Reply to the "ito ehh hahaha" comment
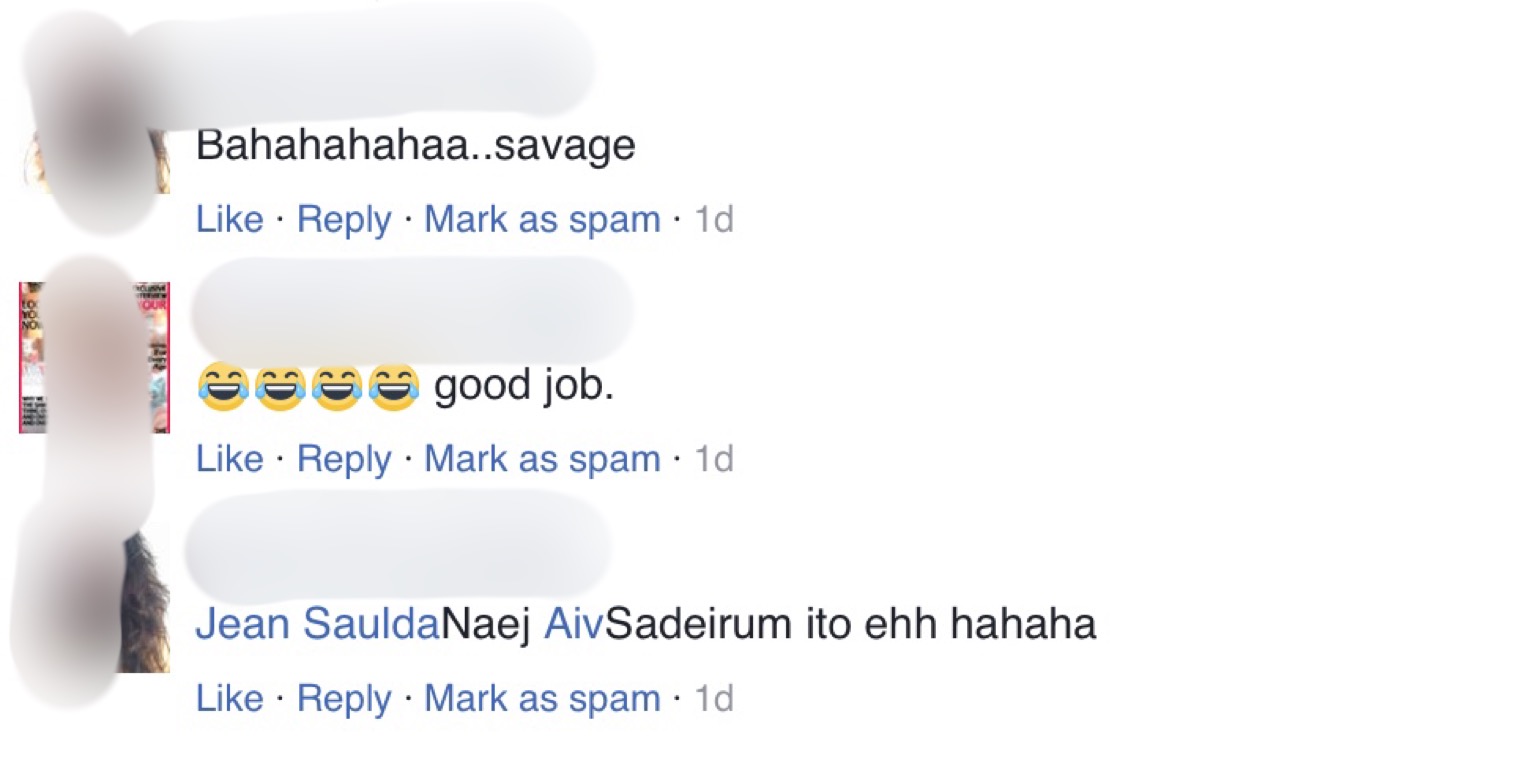 tap(344, 698)
